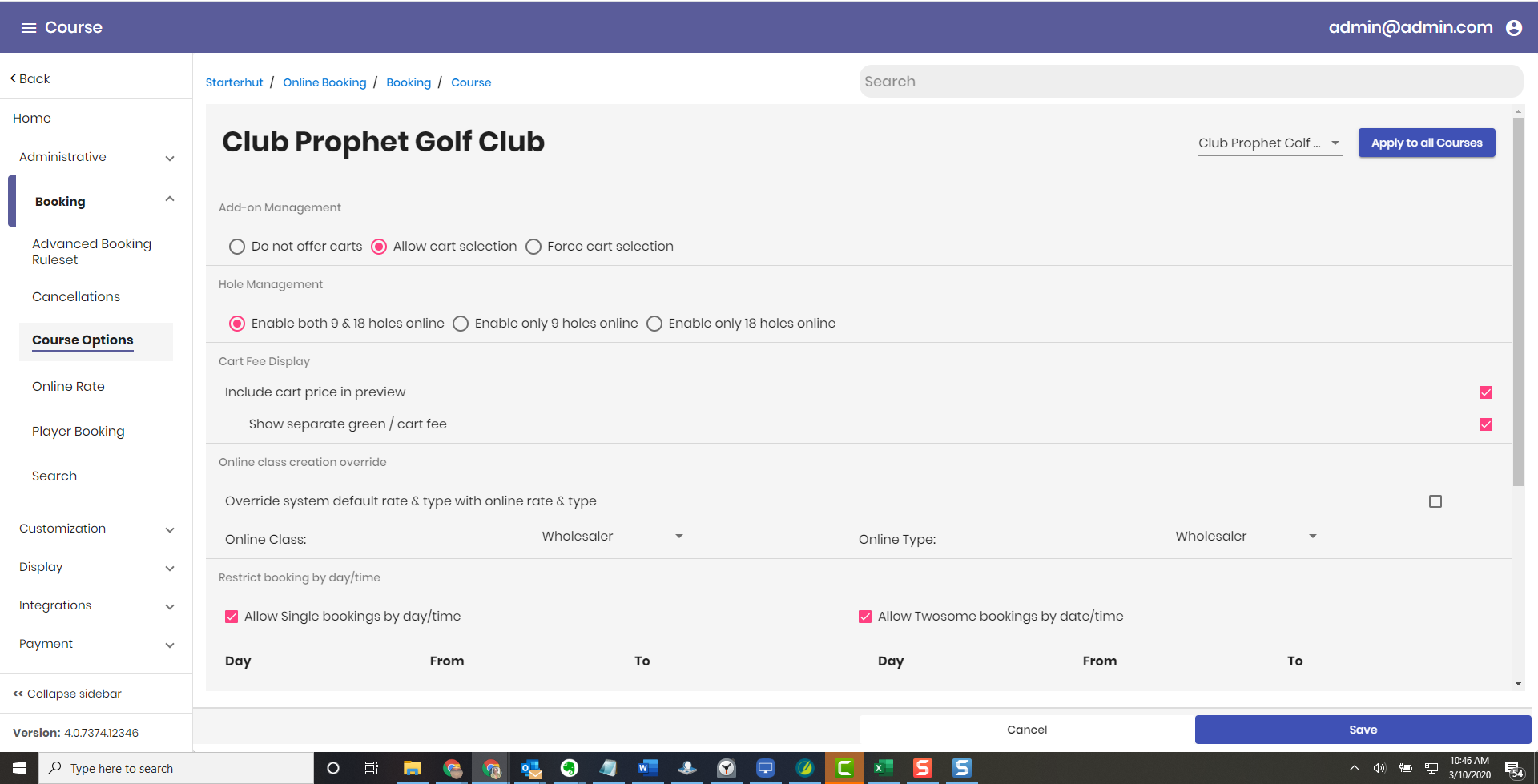Open Search item in sidebar
The width and height of the screenshot is (1538, 784).
point(54,476)
